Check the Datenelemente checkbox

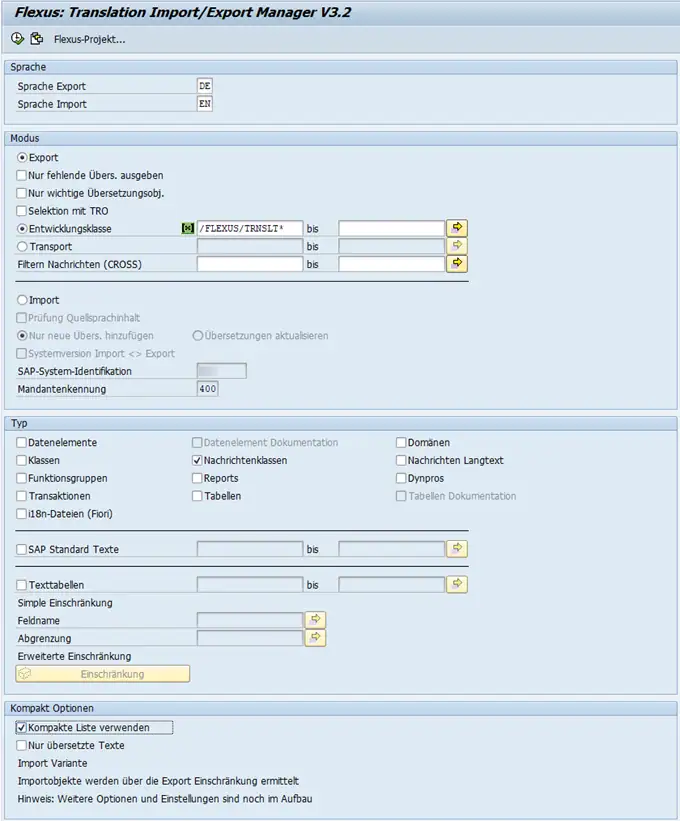pos(21,442)
